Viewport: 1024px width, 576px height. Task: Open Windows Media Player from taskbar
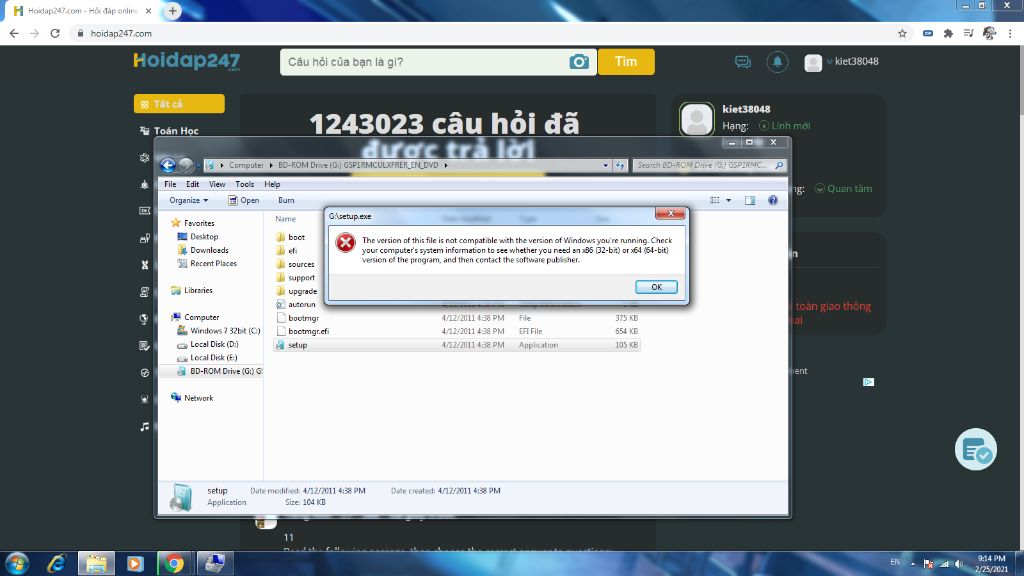[x=135, y=564]
